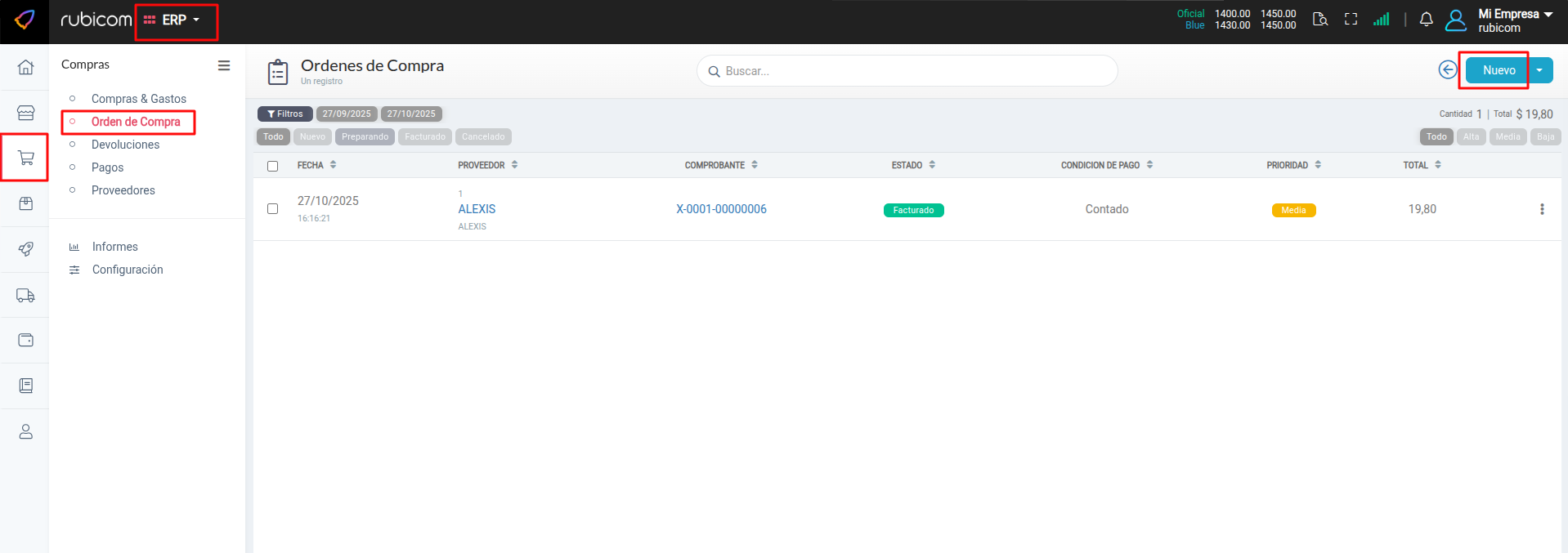Filter by Preparando status

click(365, 137)
